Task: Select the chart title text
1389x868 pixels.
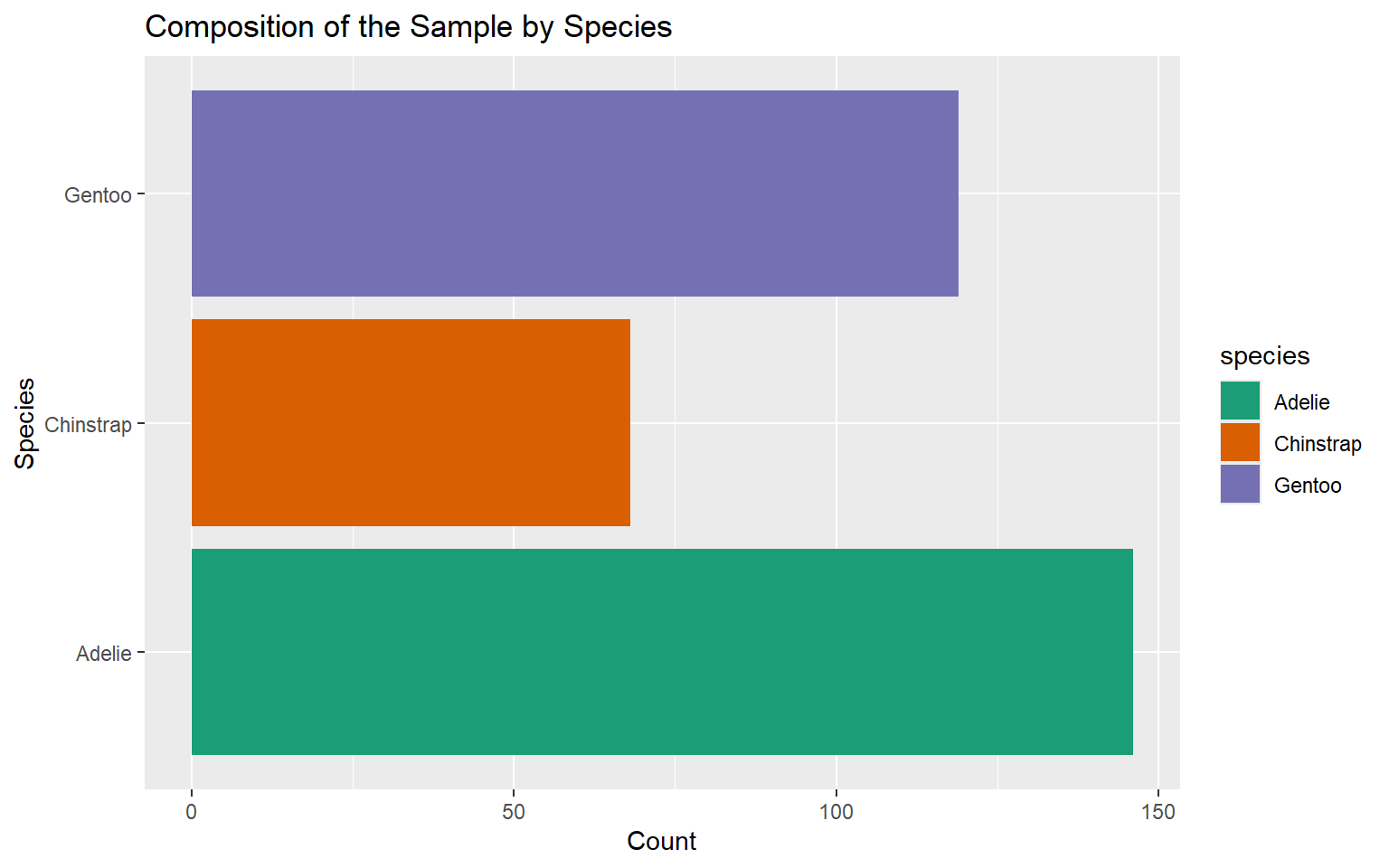Action: pos(408,27)
